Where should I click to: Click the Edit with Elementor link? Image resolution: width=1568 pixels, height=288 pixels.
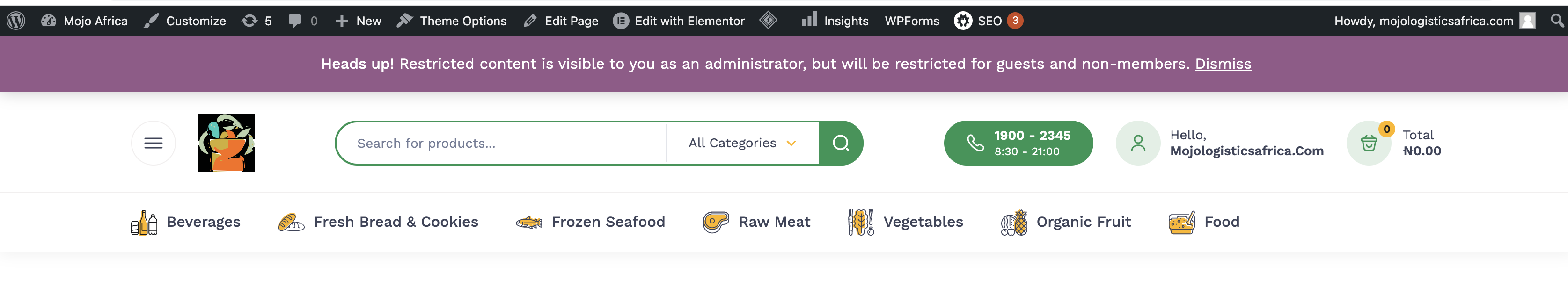click(679, 21)
